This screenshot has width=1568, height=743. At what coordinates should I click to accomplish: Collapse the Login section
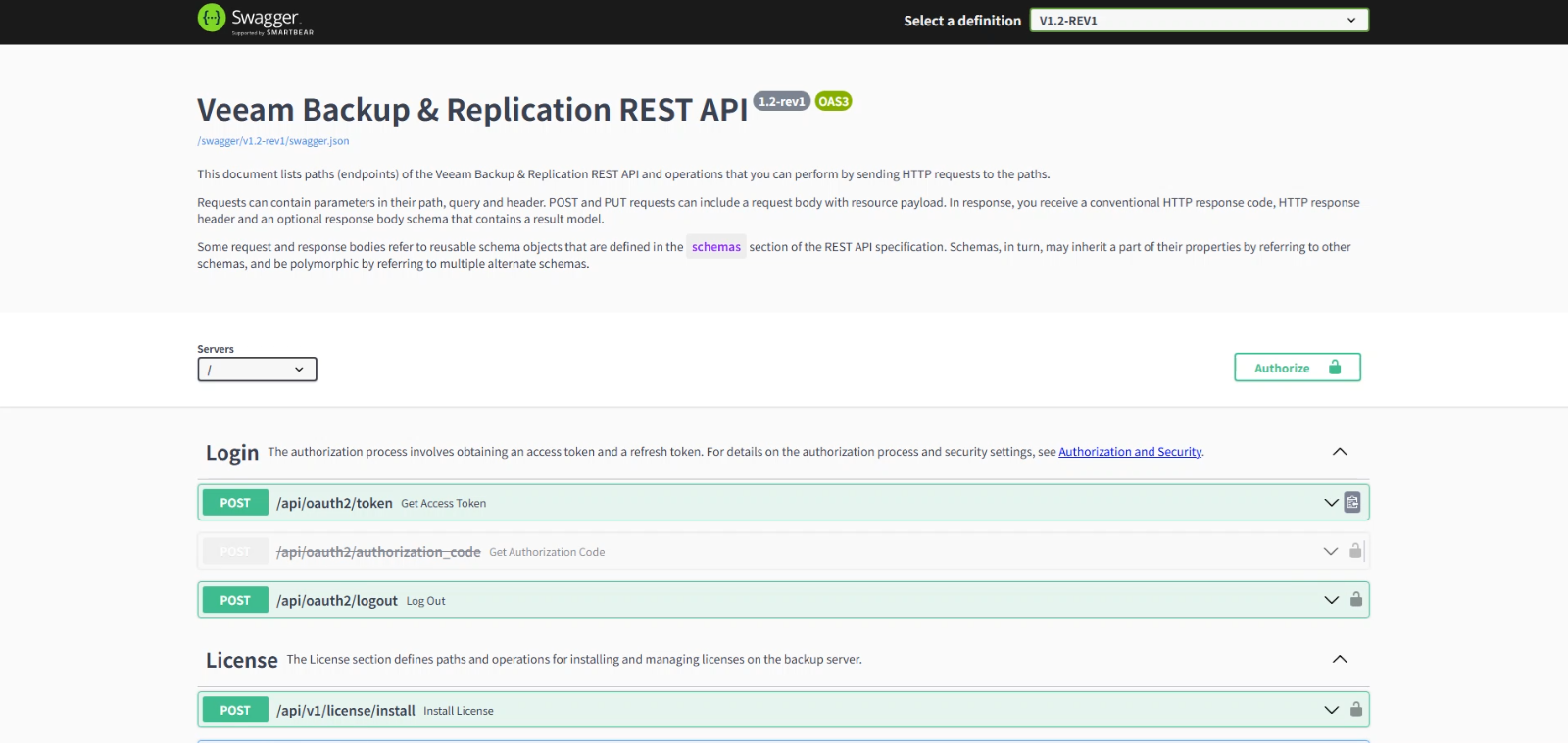[1340, 452]
